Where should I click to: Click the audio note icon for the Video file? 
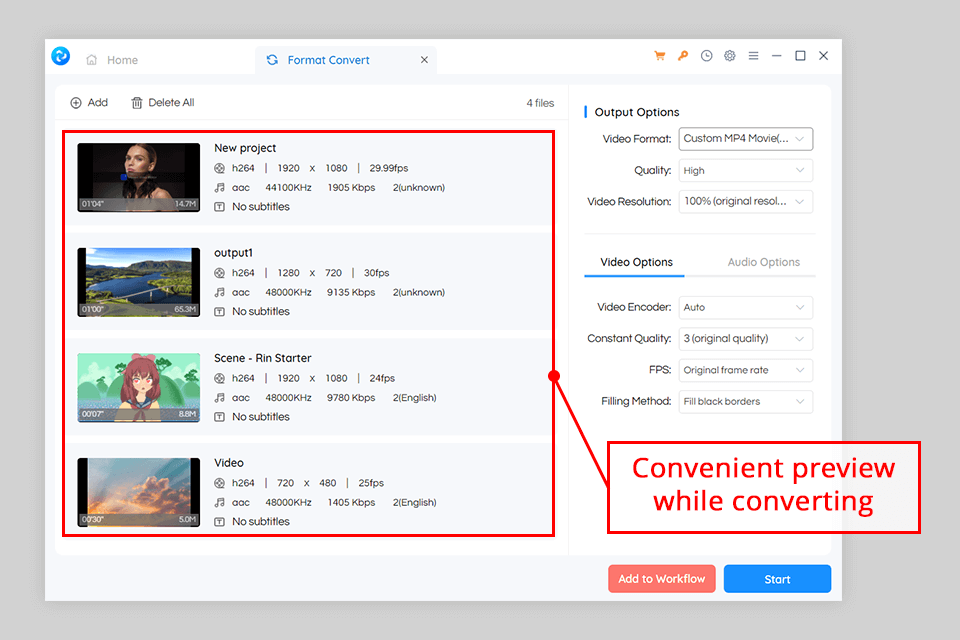click(219, 502)
